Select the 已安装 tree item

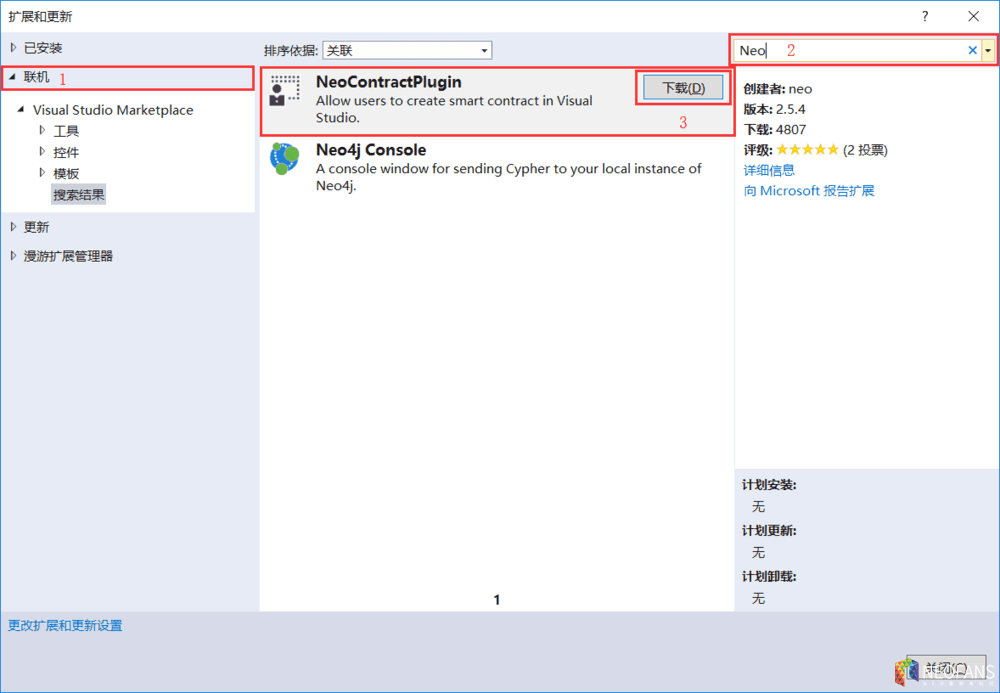pyautogui.click(x=43, y=48)
